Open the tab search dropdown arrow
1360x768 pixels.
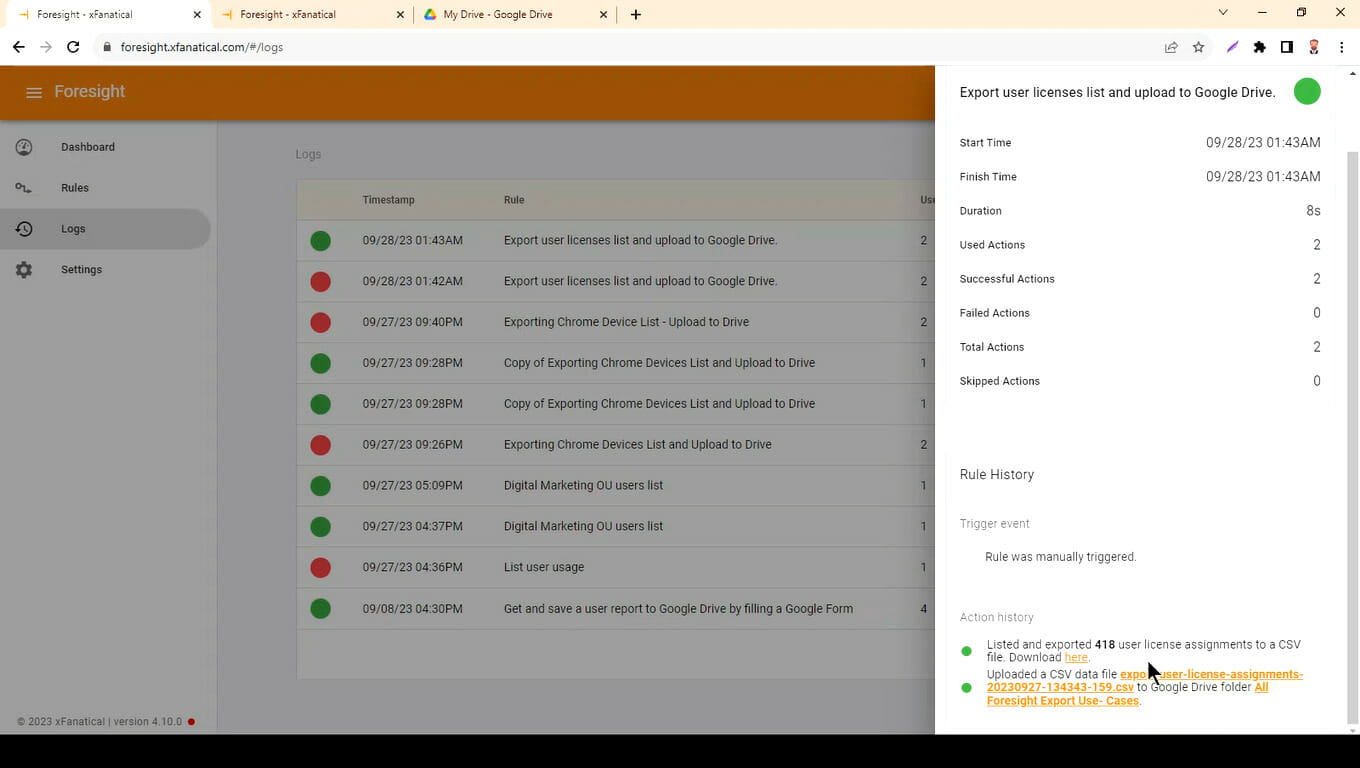click(1222, 11)
